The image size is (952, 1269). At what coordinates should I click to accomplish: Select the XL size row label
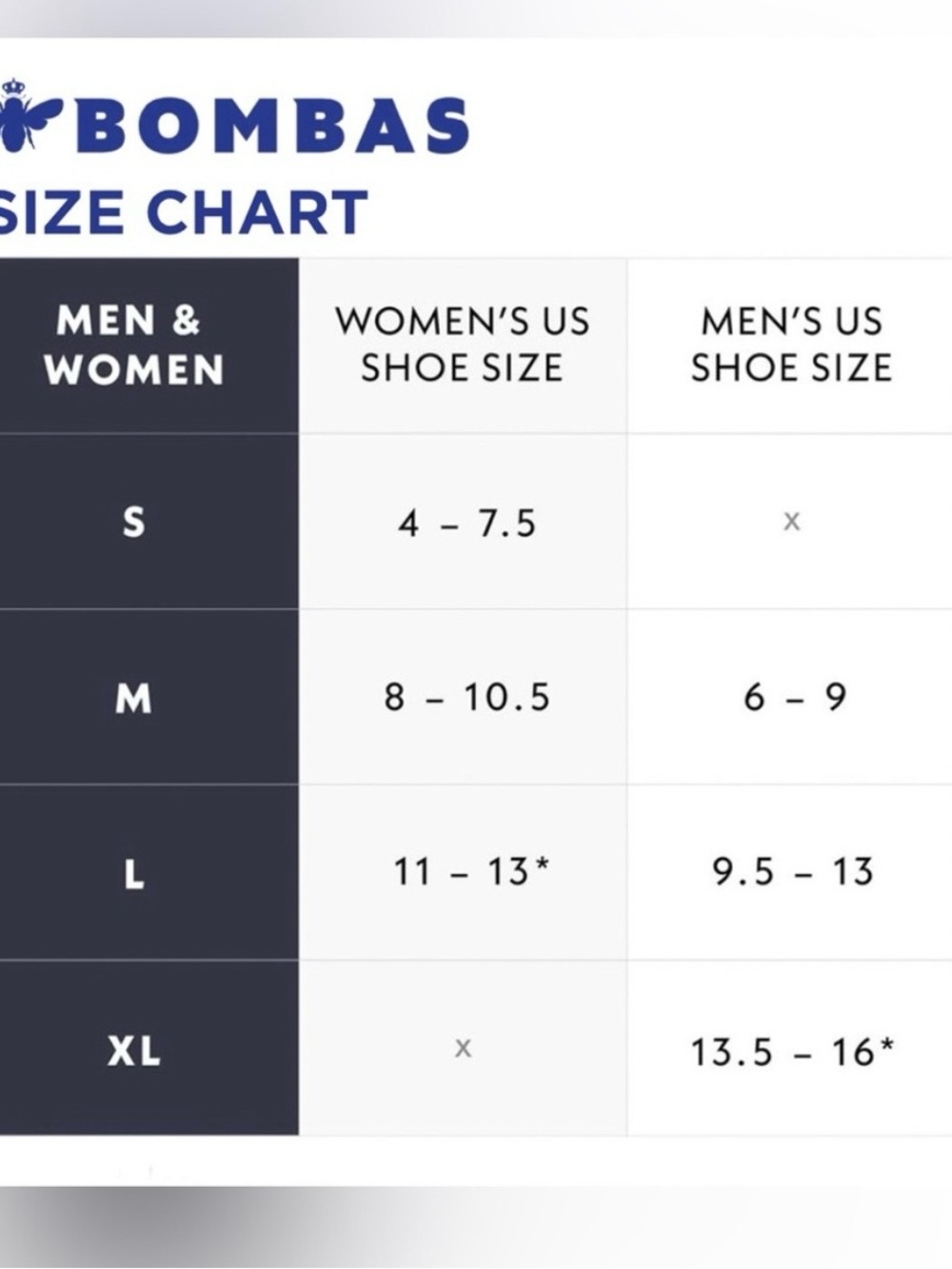pos(134,1050)
